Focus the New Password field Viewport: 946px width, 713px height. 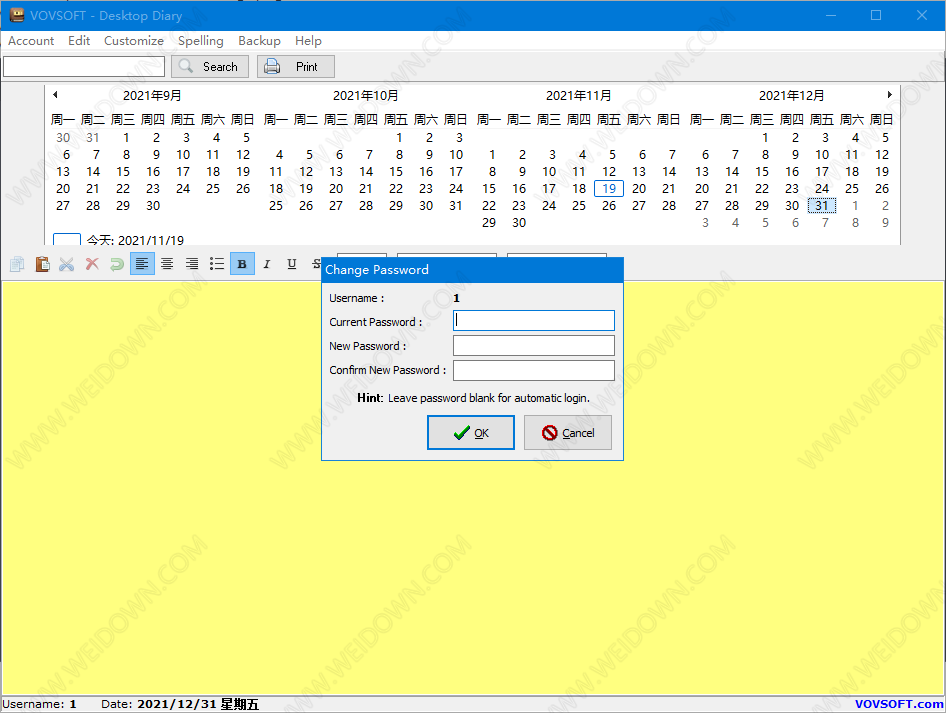tap(534, 346)
